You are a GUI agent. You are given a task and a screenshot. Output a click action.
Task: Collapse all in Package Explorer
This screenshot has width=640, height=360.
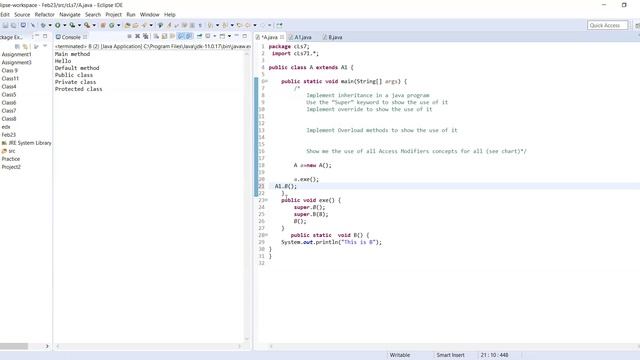pyautogui.click(x=17, y=47)
